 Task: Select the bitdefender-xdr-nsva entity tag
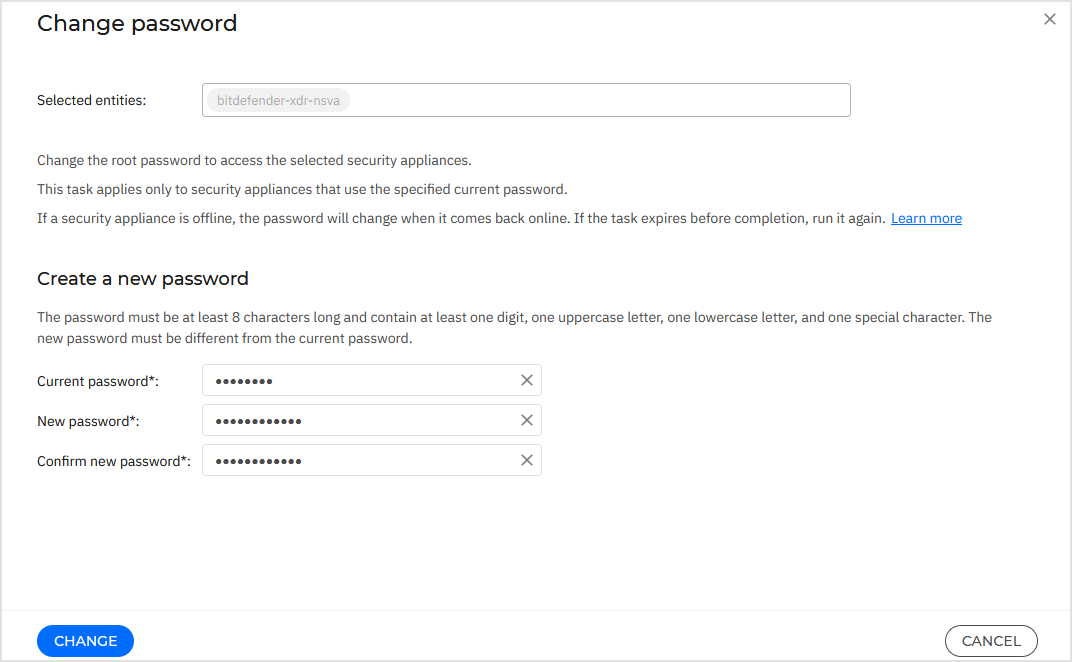tap(277, 100)
